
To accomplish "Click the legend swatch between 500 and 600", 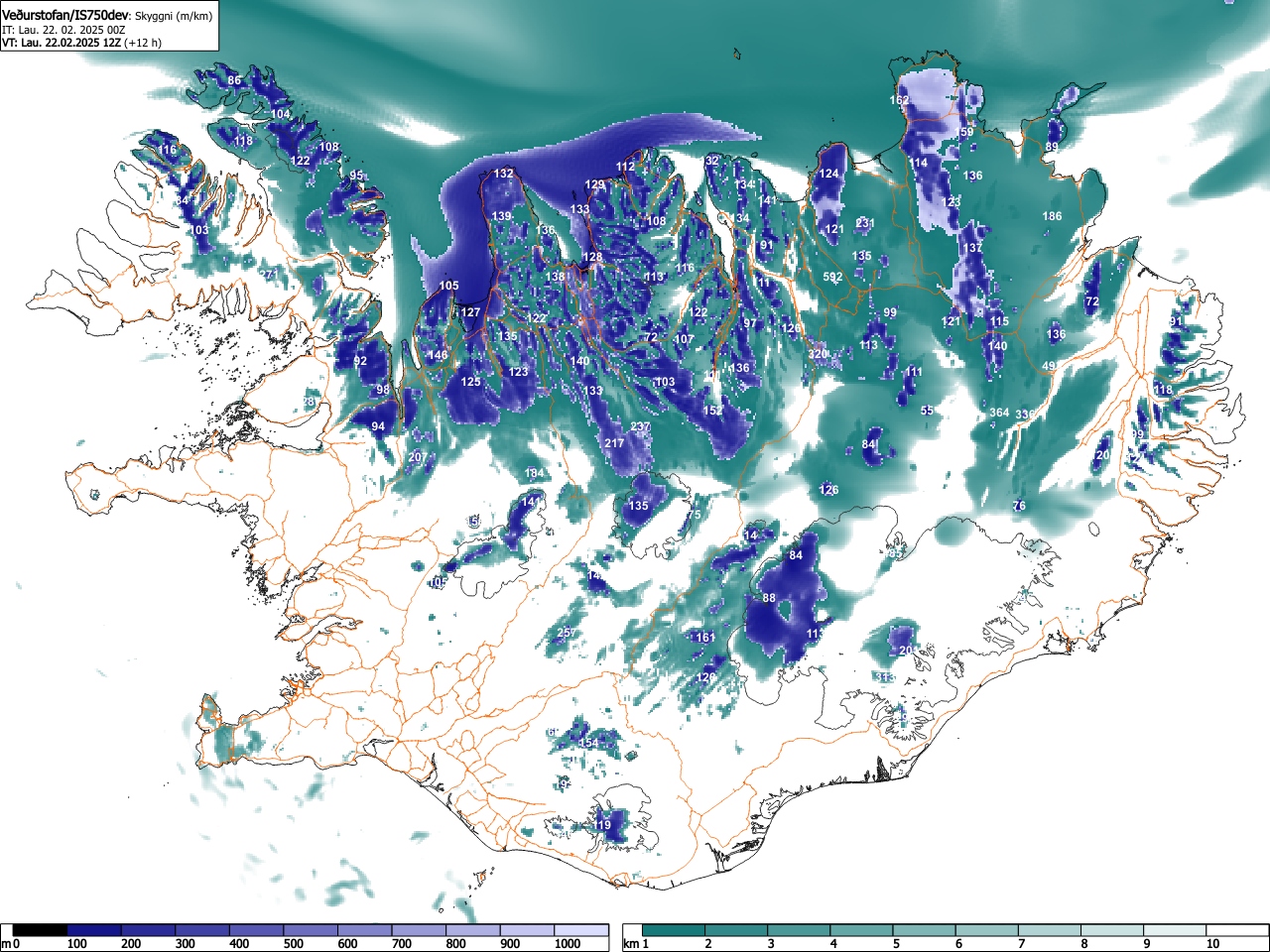I will pyautogui.click(x=311, y=930).
